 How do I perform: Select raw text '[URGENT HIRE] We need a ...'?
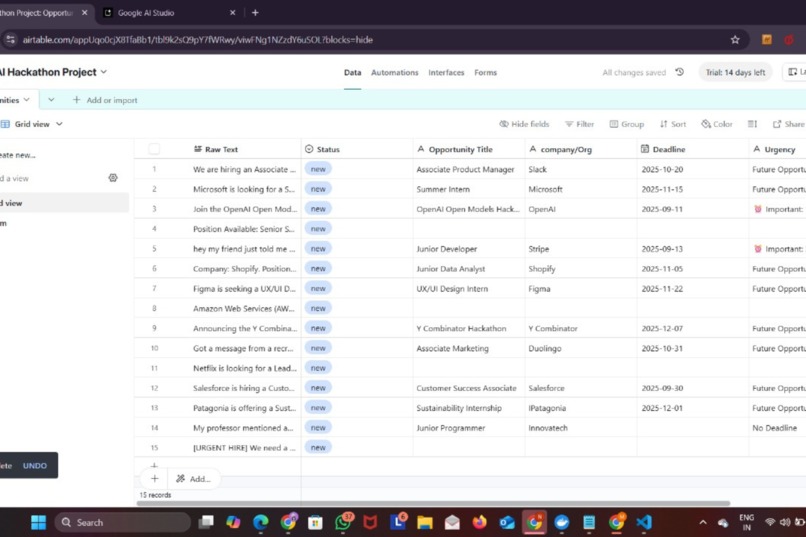[x=244, y=448]
